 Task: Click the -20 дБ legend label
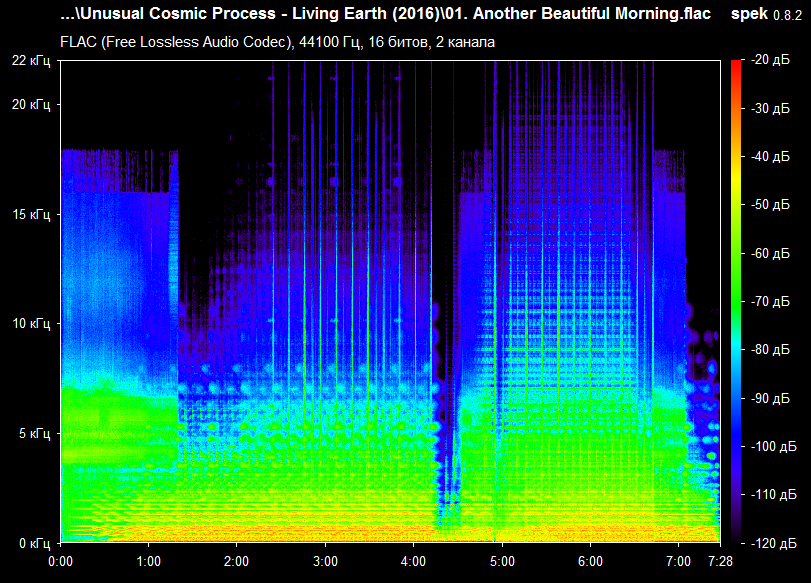point(770,60)
